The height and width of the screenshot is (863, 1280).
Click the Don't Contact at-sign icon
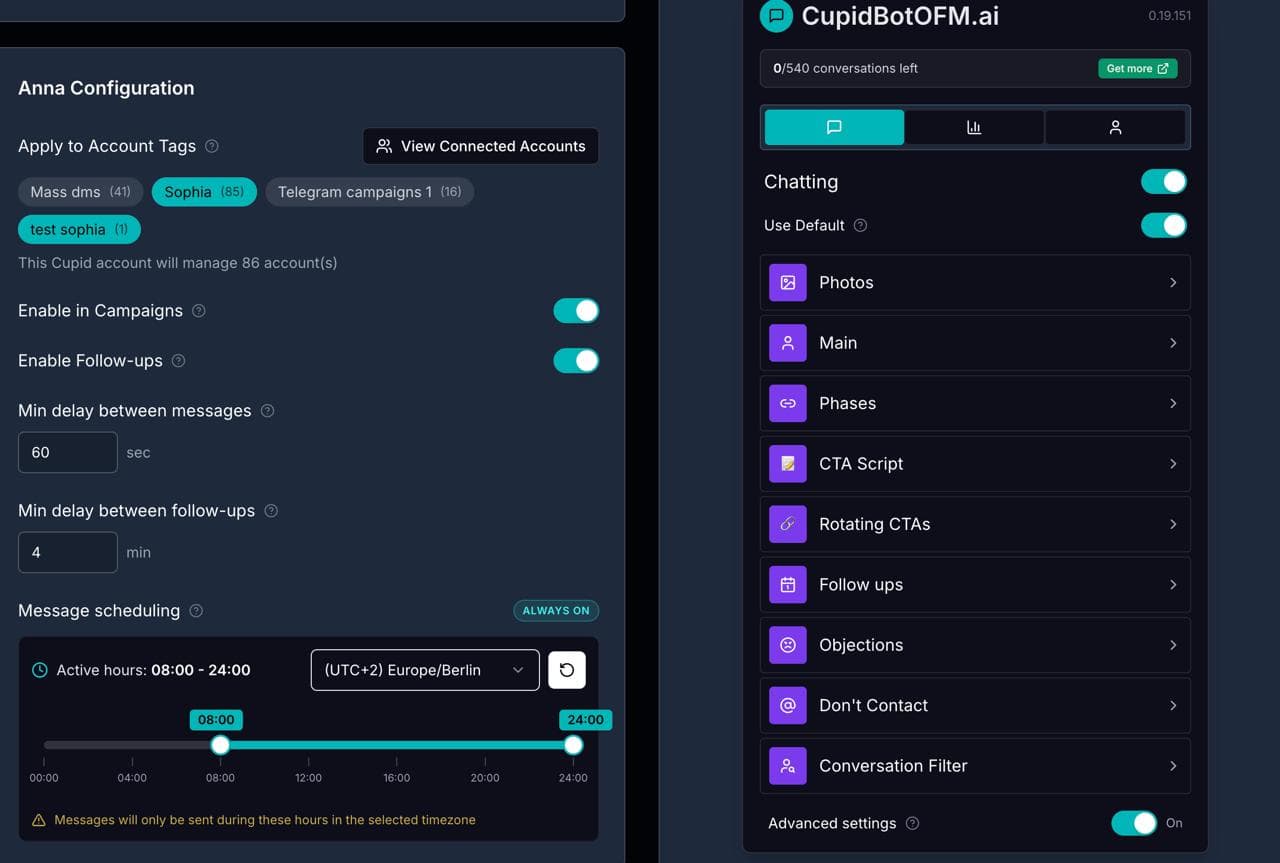point(788,706)
